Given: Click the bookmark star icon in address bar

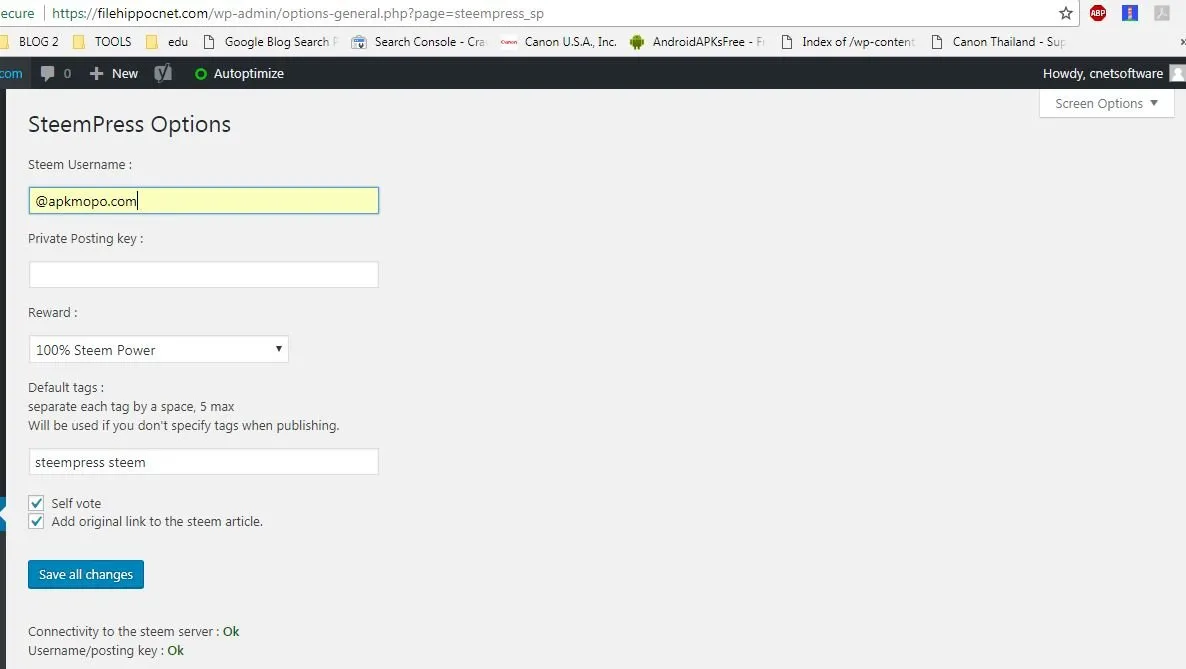Looking at the screenshot, I should point(1066,13).
